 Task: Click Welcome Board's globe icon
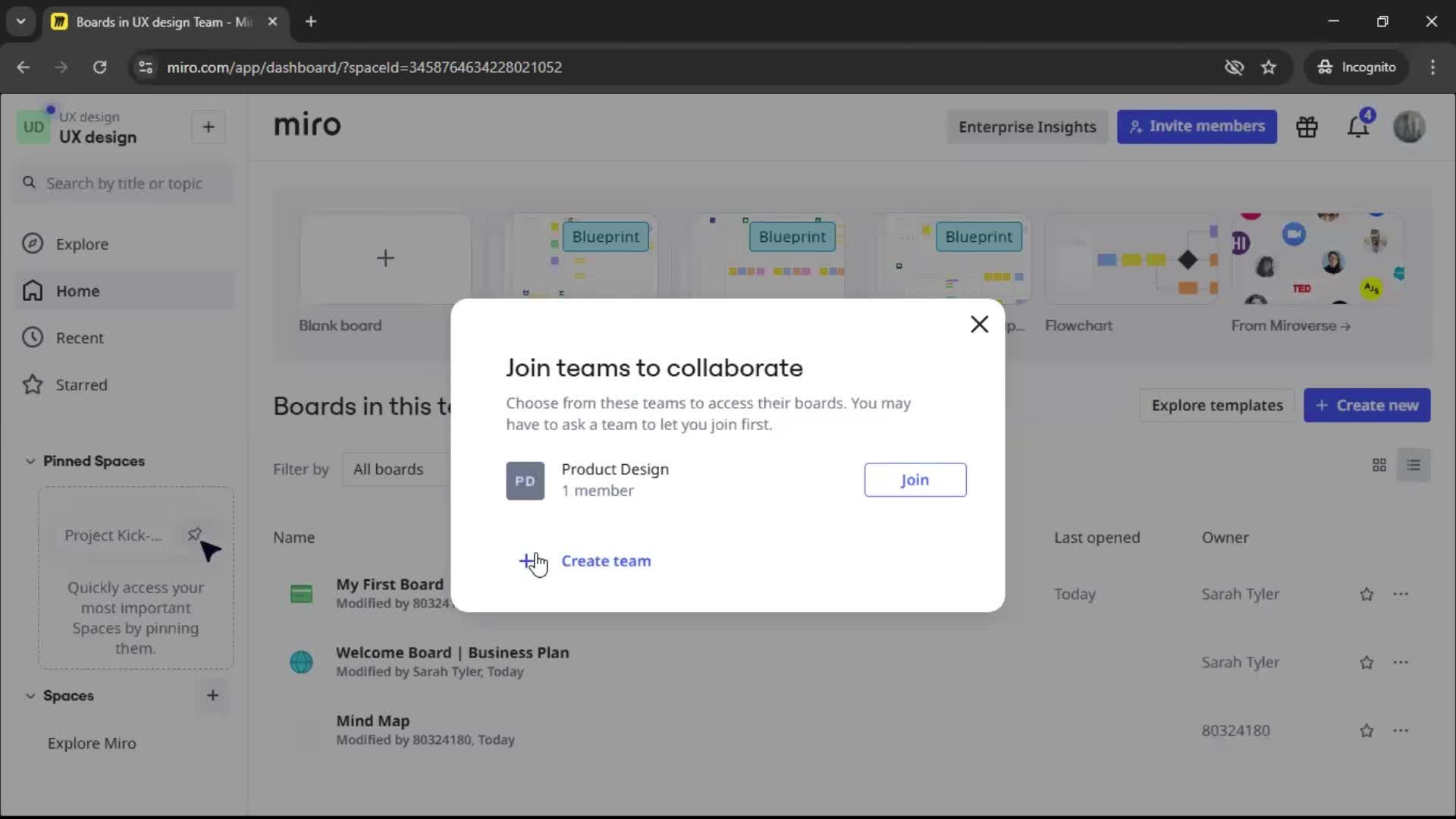point(301,662)
